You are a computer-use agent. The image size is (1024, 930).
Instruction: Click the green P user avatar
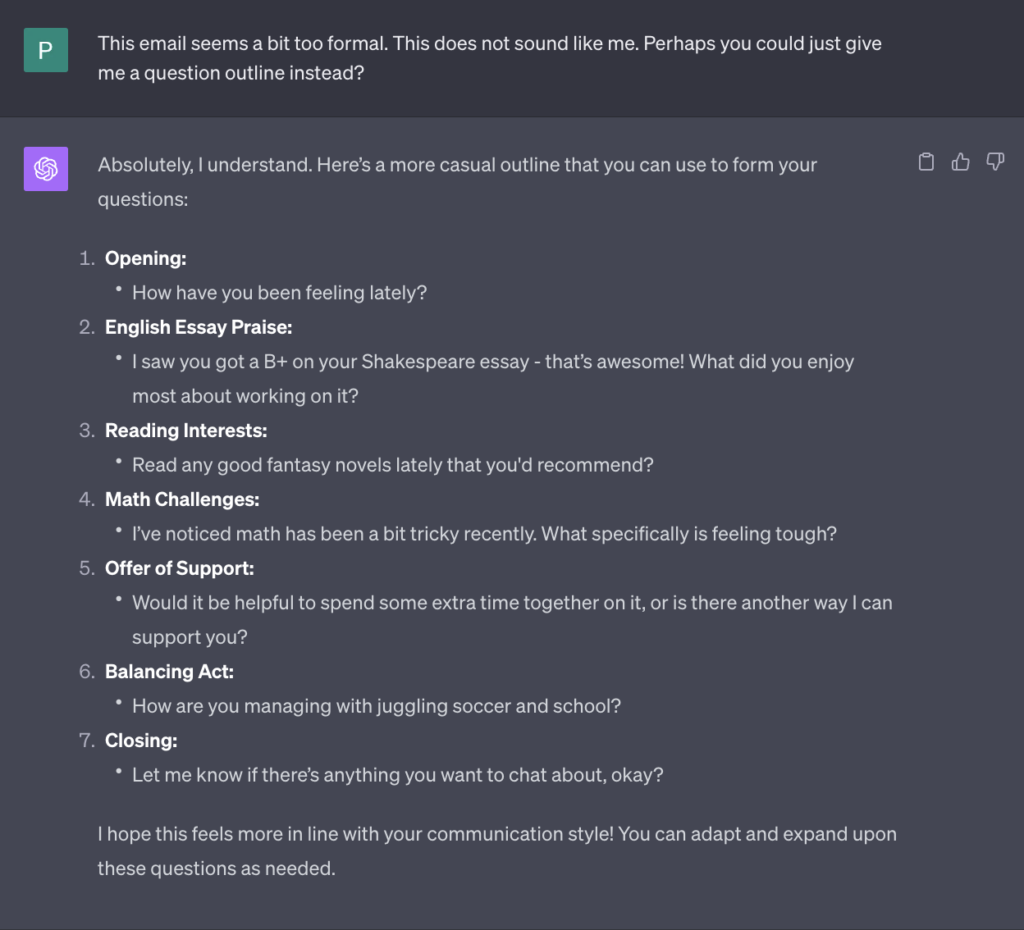pos(46,50)
